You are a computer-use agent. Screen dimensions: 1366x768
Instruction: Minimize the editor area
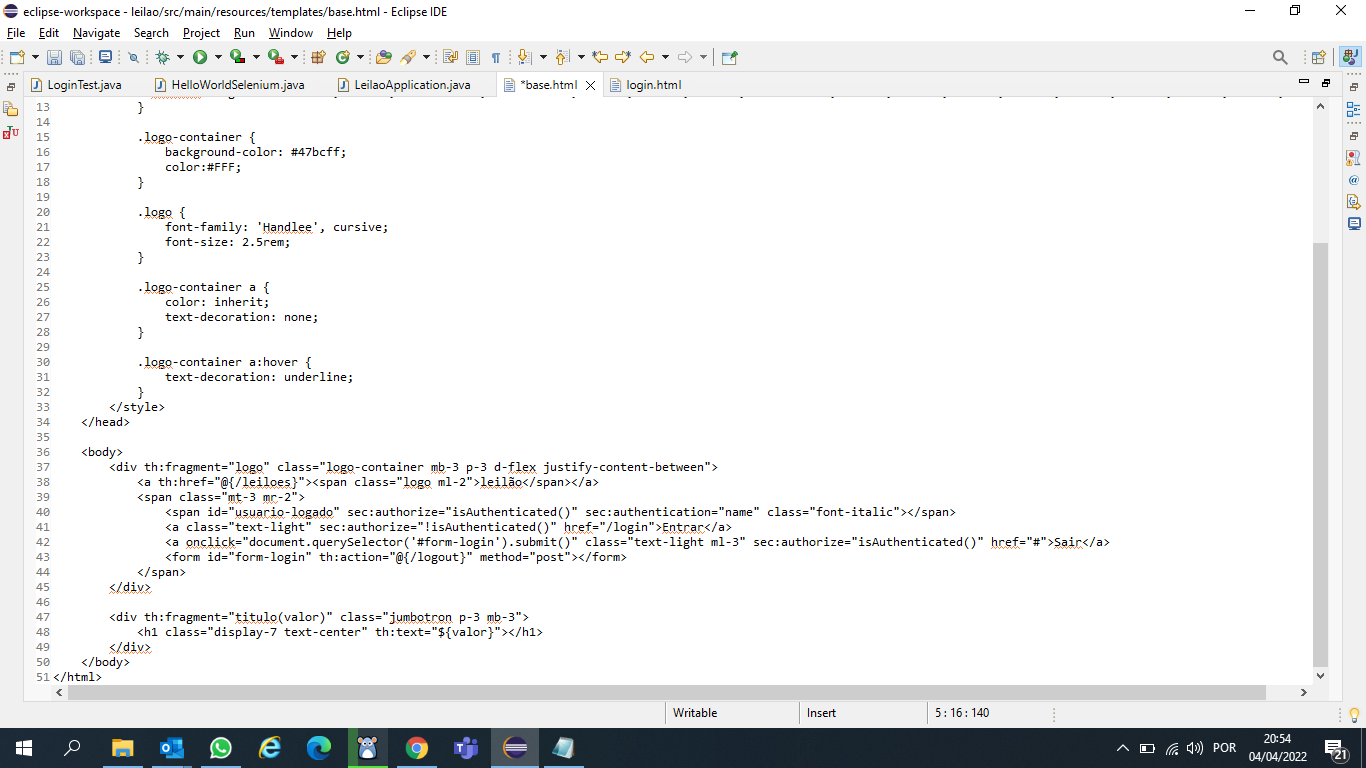[1303, 81]
